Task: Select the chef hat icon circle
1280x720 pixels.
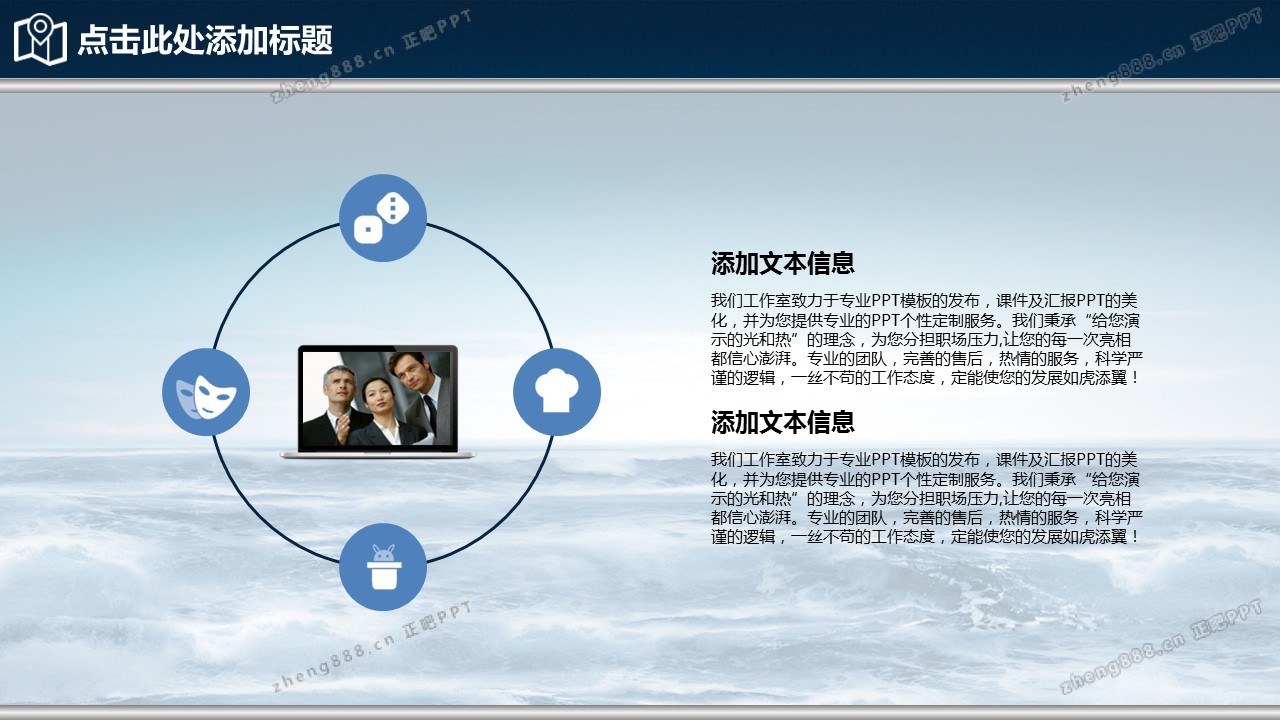Action: pos(557,392)
